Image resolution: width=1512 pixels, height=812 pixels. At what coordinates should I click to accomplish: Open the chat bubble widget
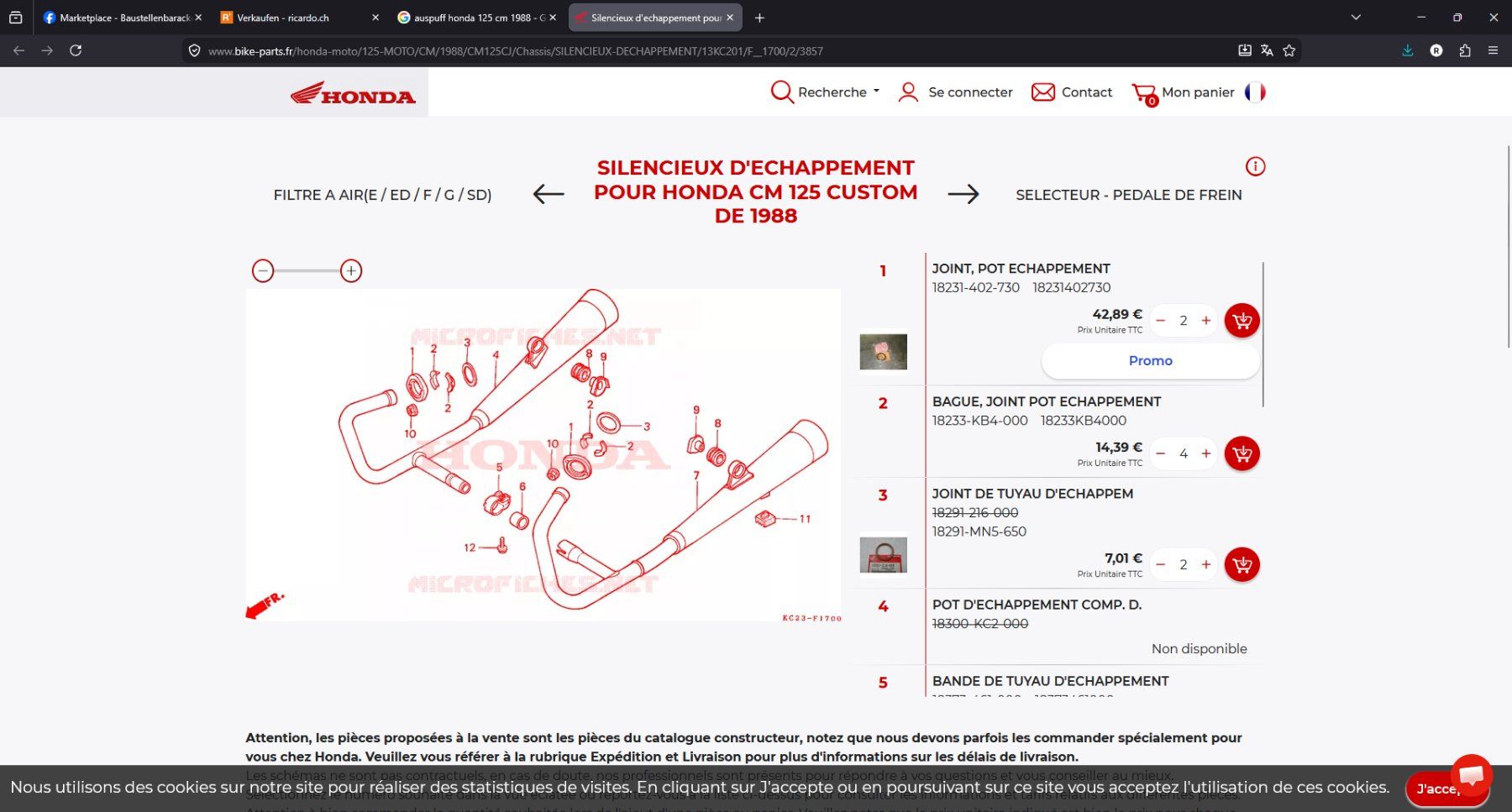1471,774
